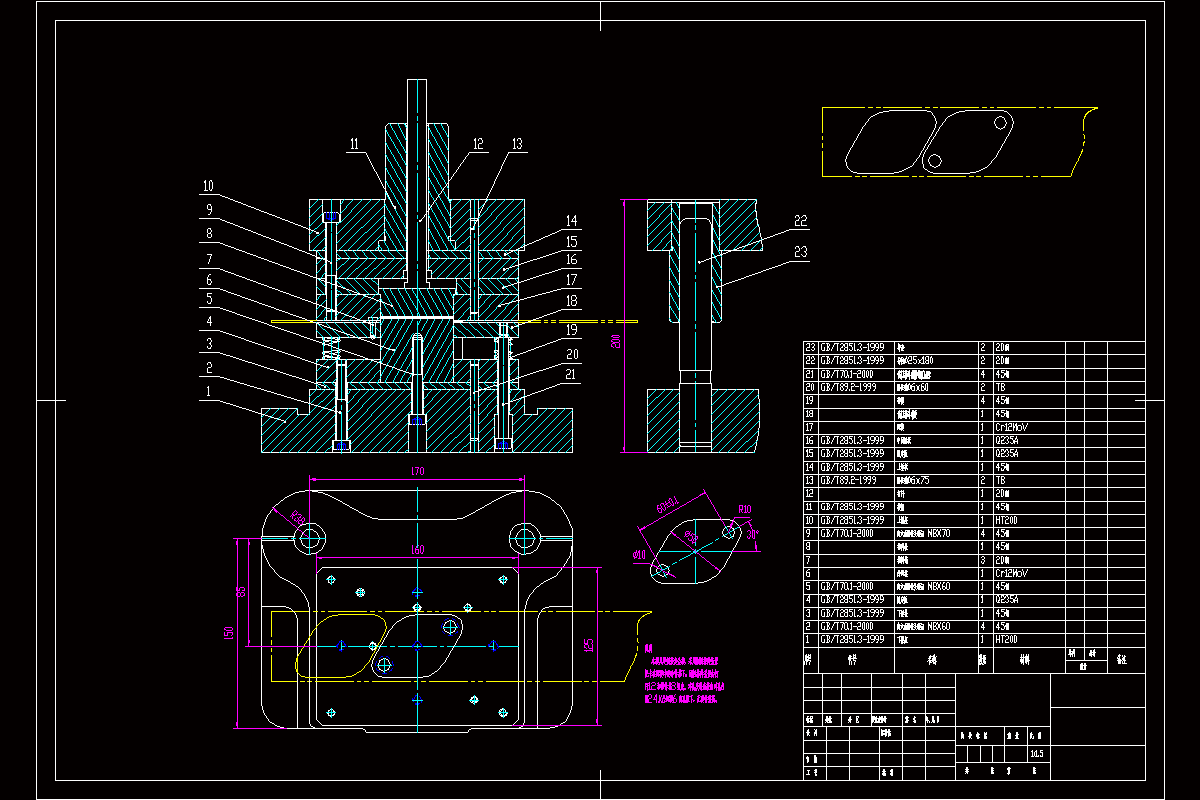This screenshot has width=1200, height=800.
Task: Select the yellow strip line across section view
Action: [x=454, y=321]
